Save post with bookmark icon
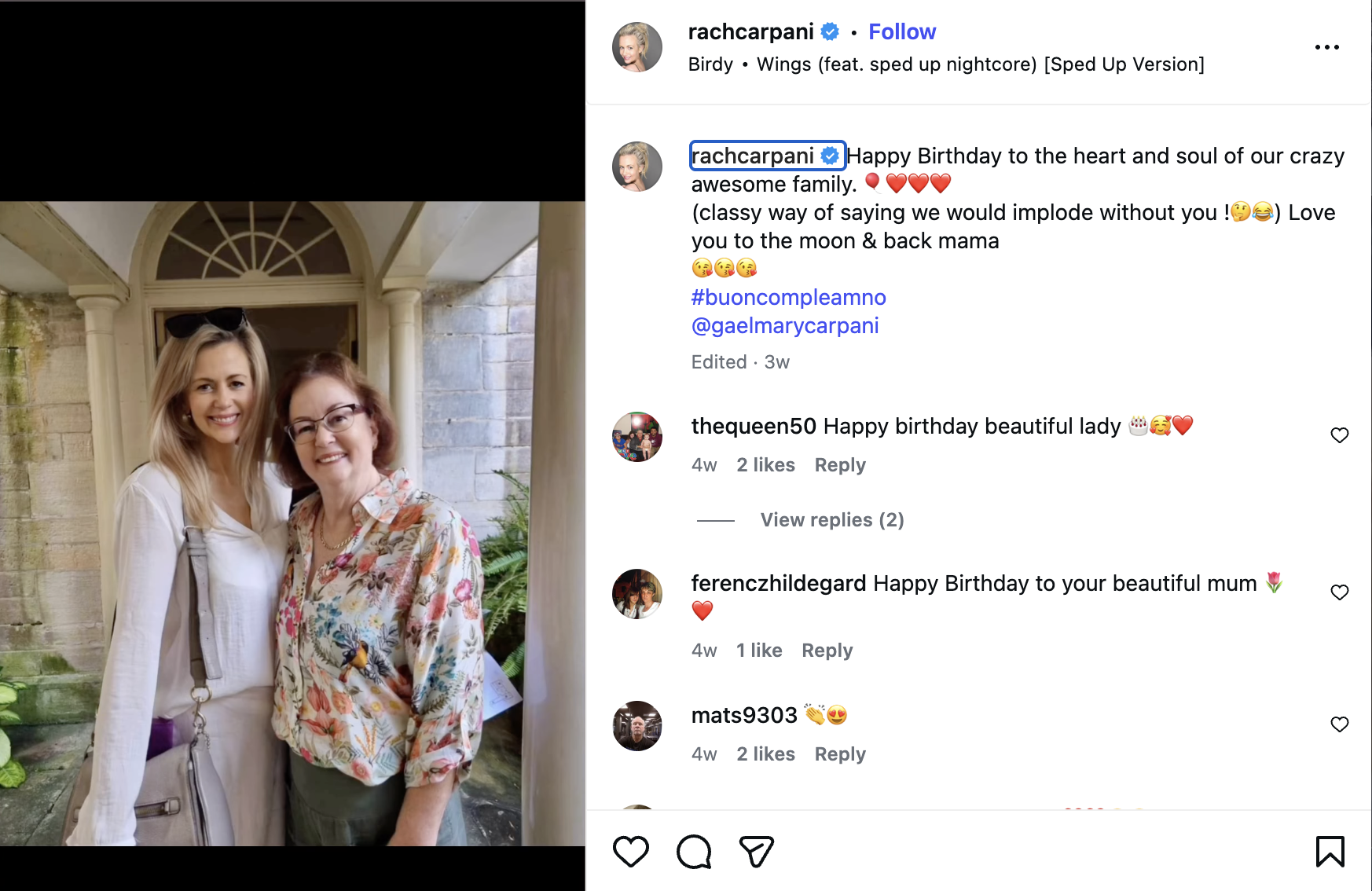This screenshot has height=891, width=1372. 1330,852
